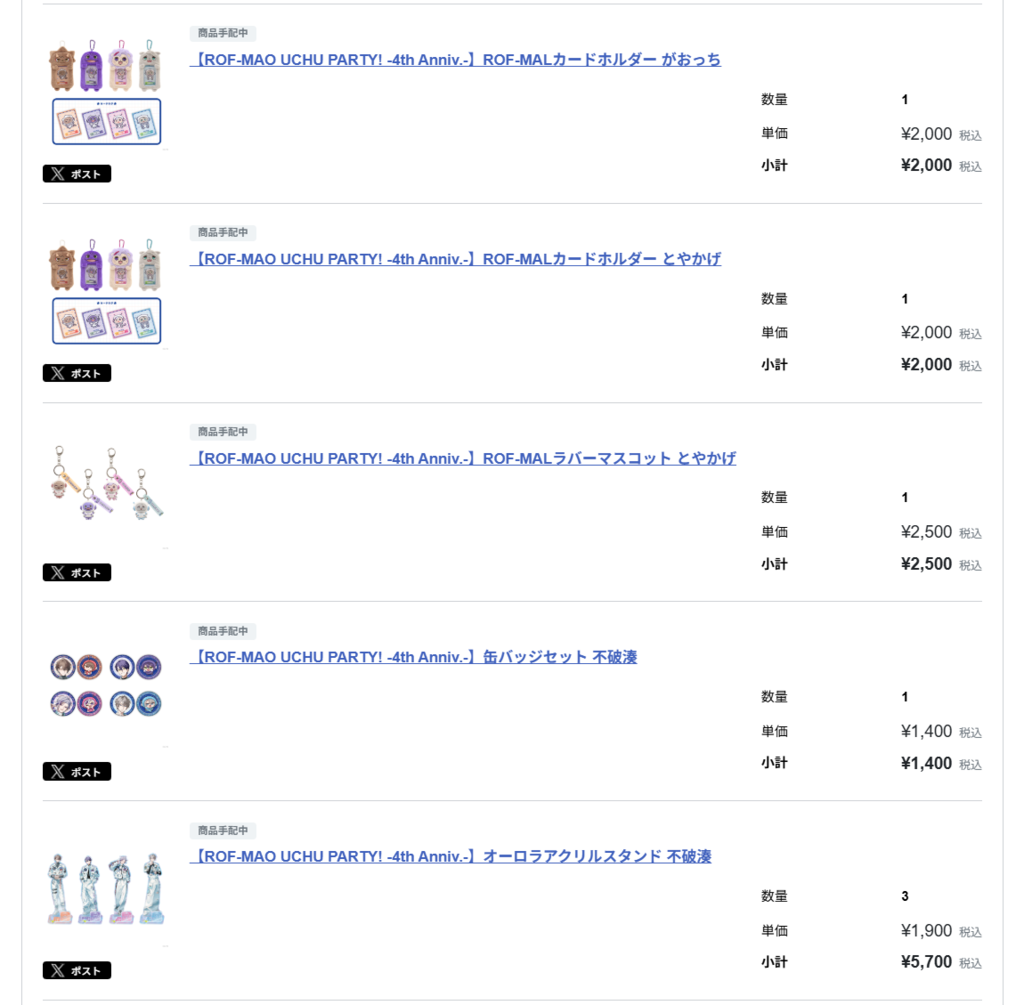The height and width of the screenshot is (1005, 1024).
Task: Select the カードホルダー とやかげ product thumbnail
Action: point(106,291)
